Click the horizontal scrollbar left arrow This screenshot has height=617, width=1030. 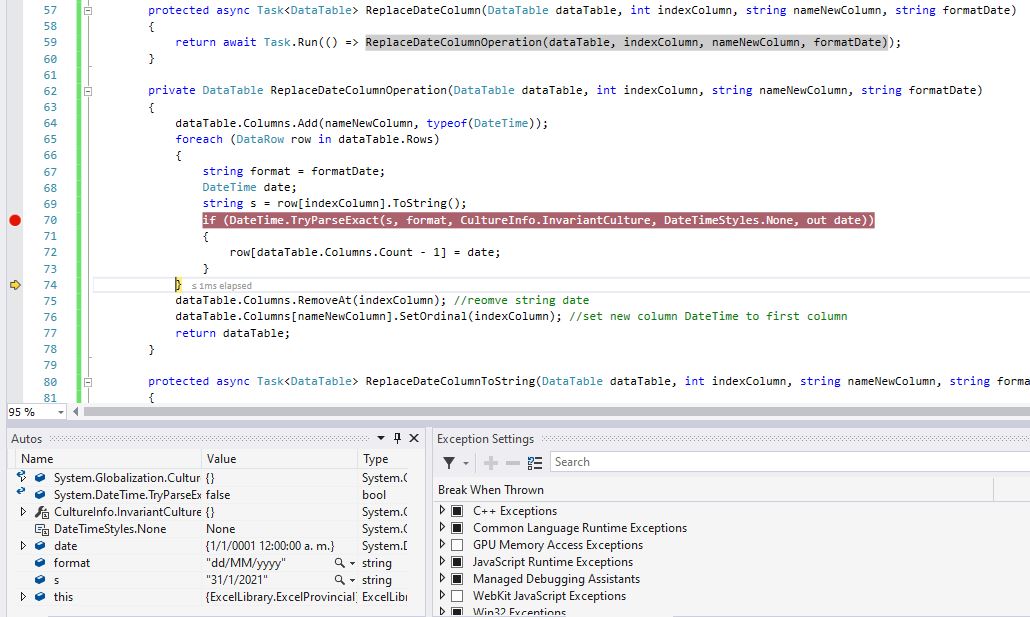[76, 412]
